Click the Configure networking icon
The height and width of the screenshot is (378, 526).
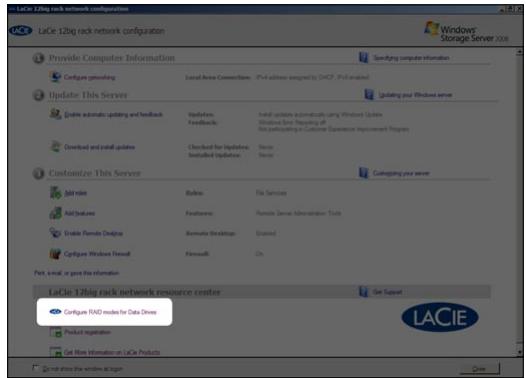click(x=55, y=77)
